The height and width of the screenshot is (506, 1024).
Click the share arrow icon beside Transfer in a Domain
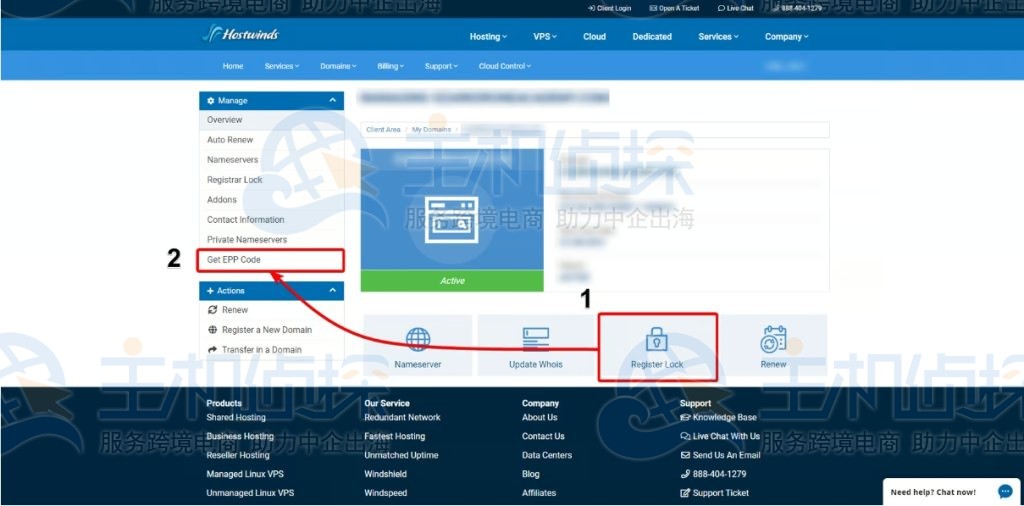coord(212,350)
